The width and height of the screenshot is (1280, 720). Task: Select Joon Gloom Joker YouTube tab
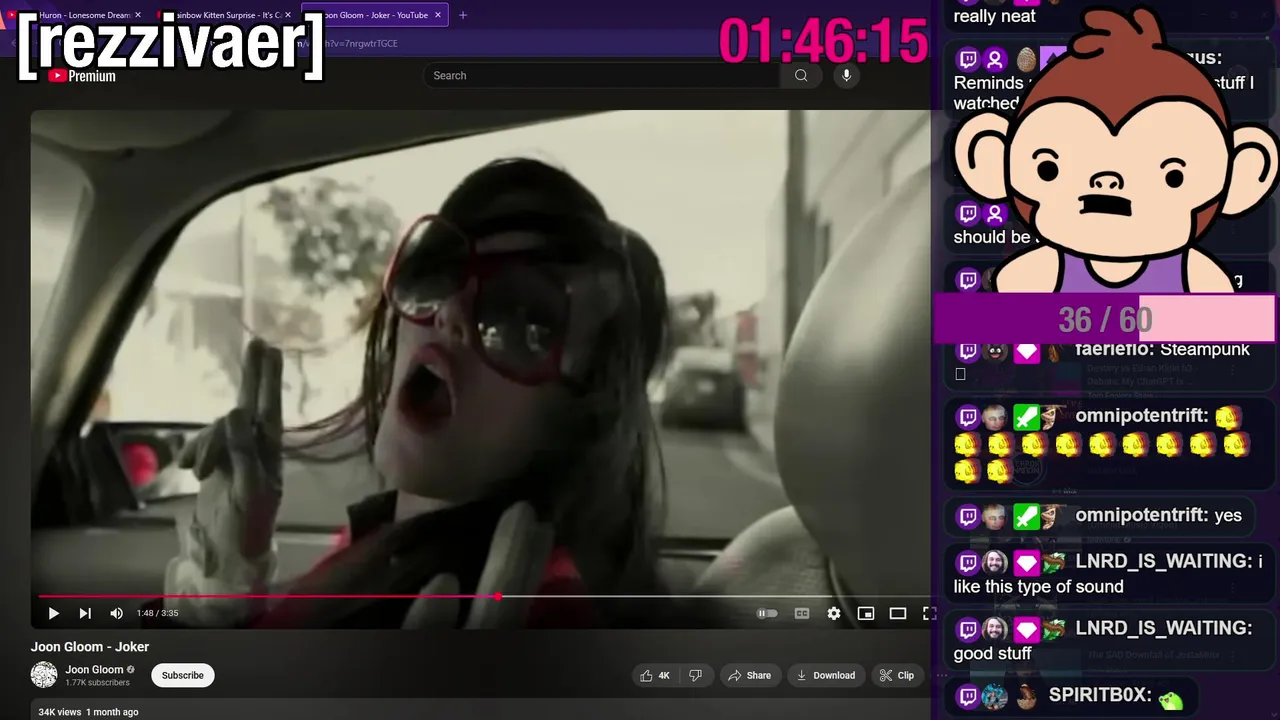click(374, 15)
